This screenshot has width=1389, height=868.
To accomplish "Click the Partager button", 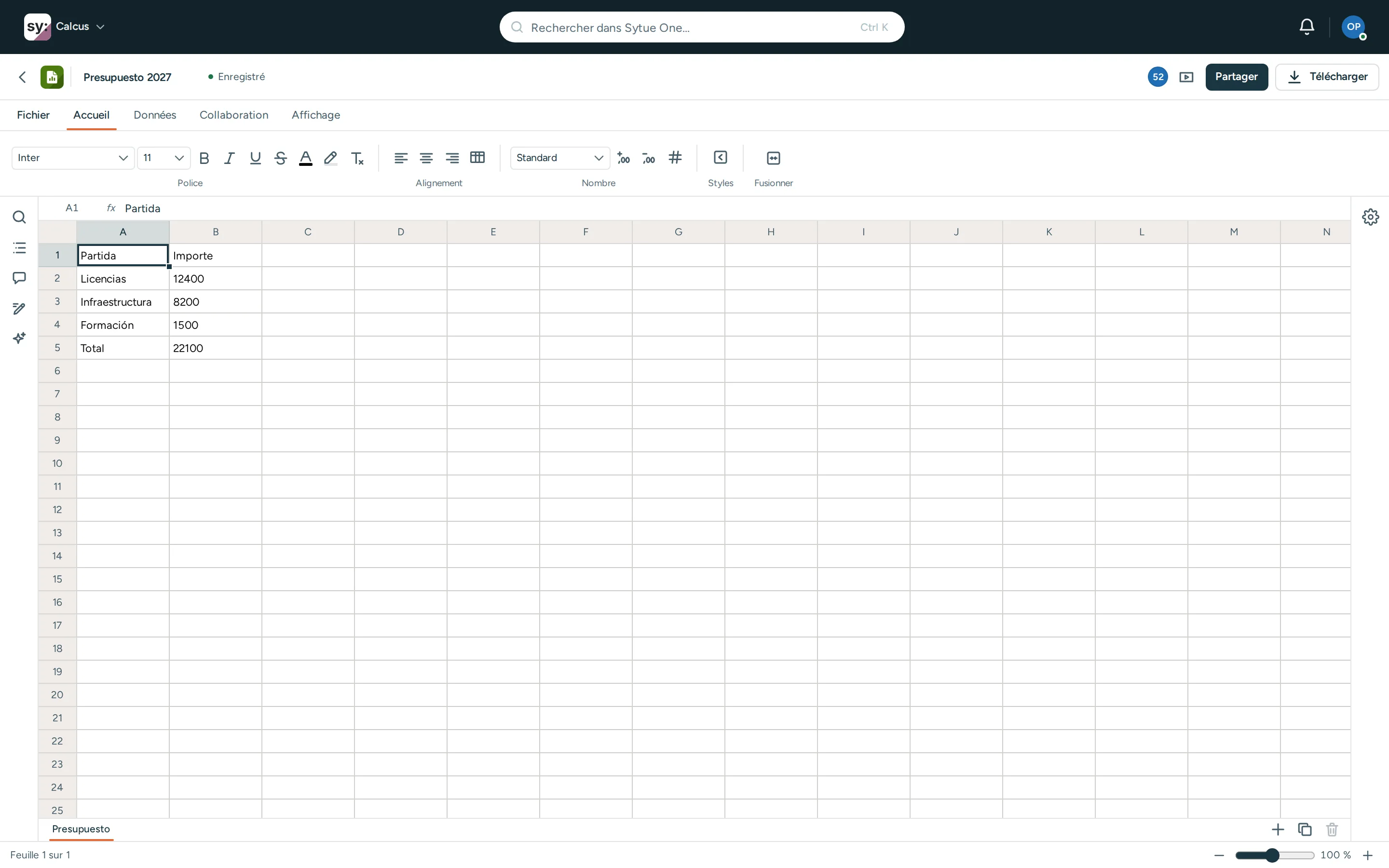I will pos(1236,77).
